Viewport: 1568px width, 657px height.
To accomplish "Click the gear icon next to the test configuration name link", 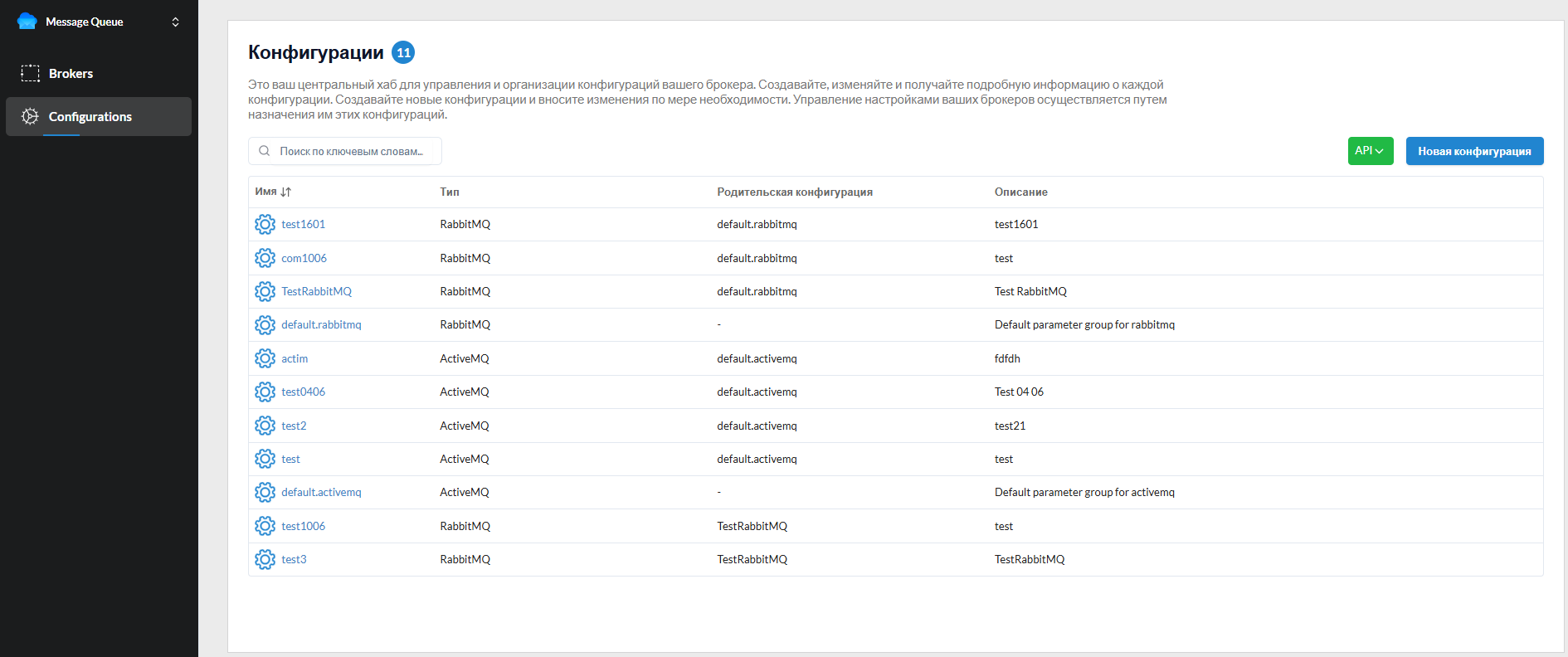I will (265, 459).
